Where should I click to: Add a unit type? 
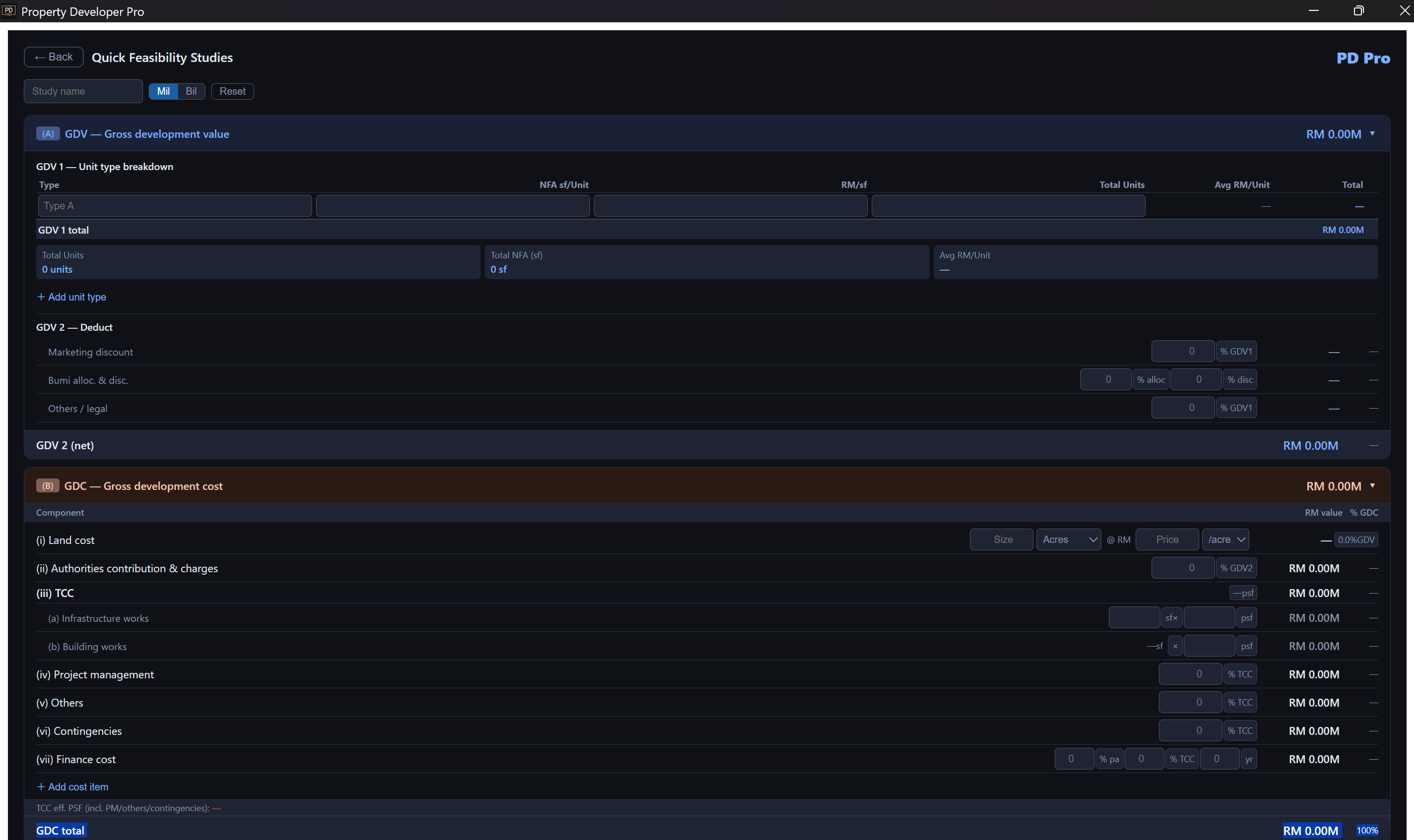[71, 297]
